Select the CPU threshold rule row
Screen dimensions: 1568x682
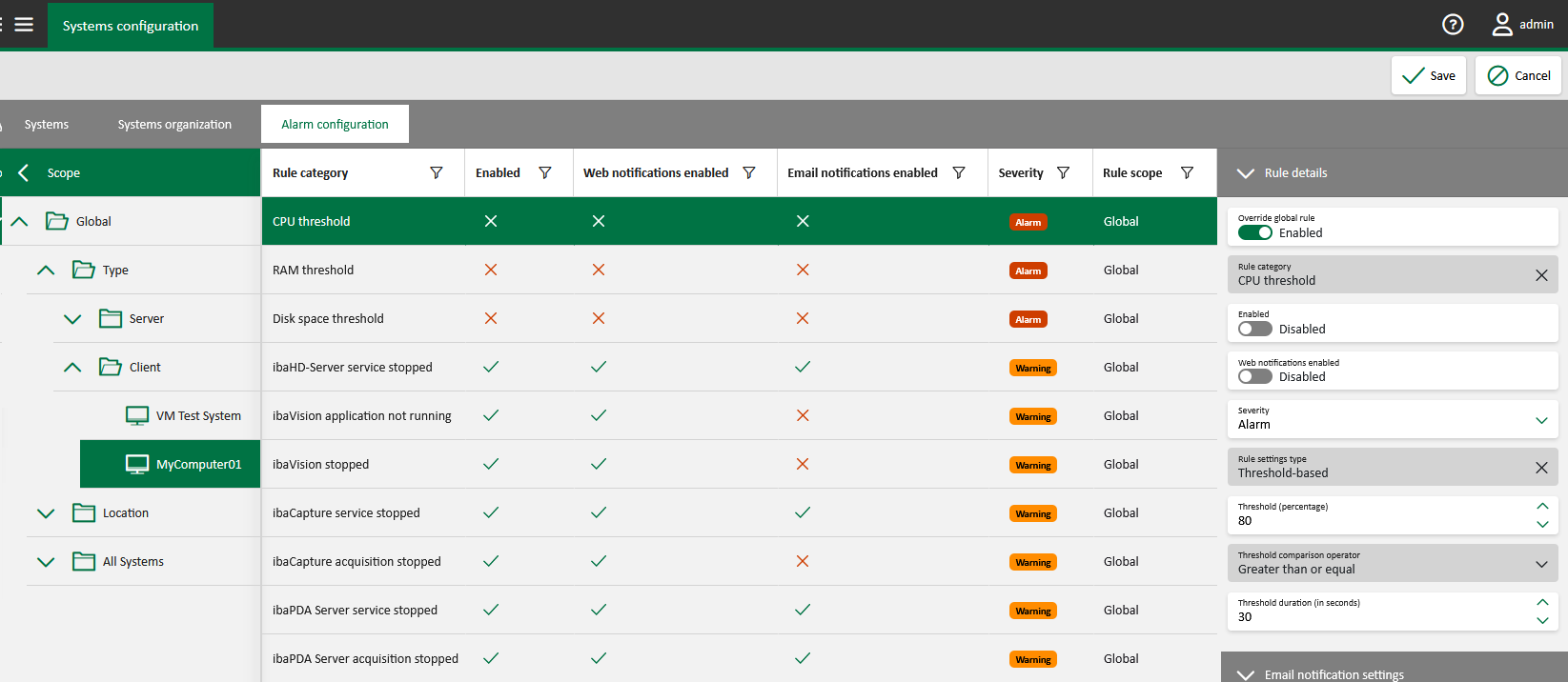coord(739,221)
